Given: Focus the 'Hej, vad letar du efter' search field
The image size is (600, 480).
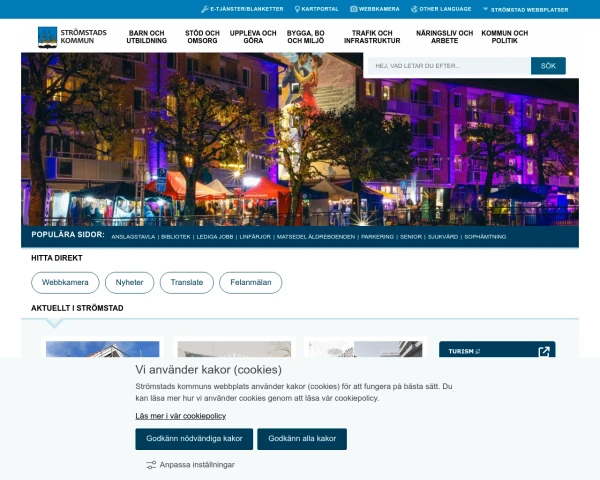Looking at the screenshot, I should pyautogui.click(x=449, y=66).
